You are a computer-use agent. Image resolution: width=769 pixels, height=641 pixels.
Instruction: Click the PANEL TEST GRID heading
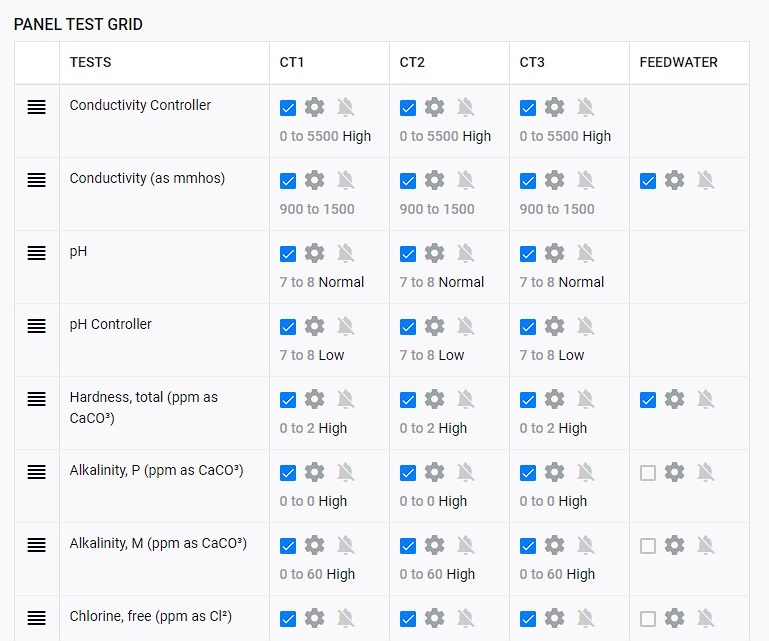(x=78, y=24)
